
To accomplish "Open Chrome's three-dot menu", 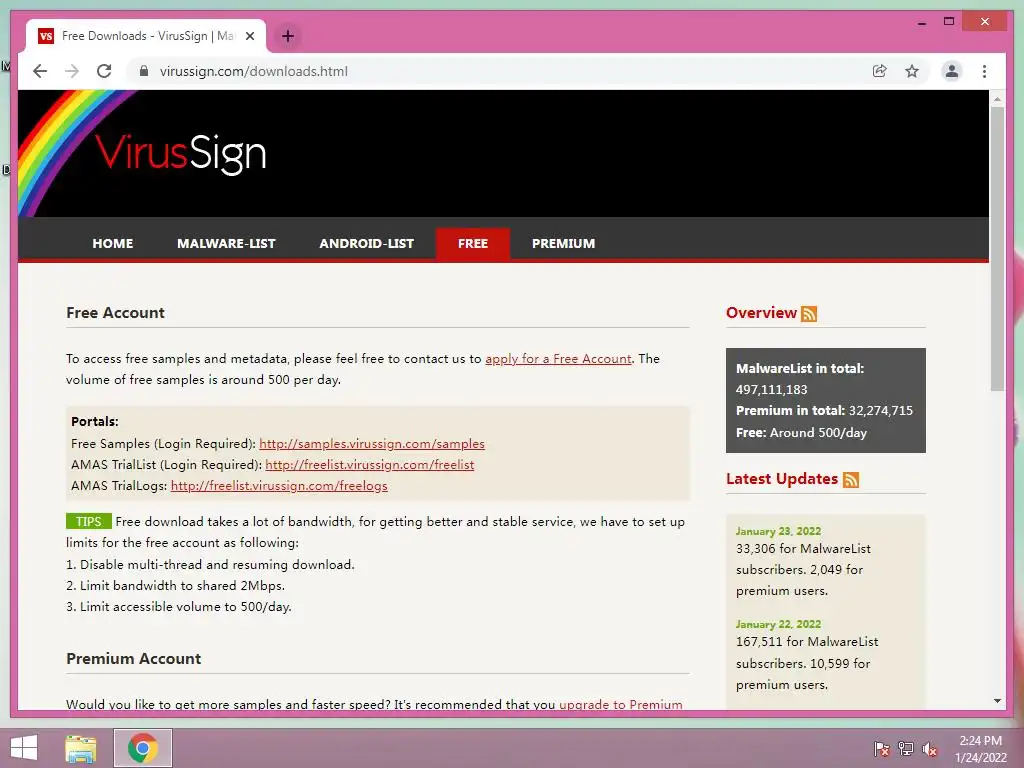I will (984, 71).
